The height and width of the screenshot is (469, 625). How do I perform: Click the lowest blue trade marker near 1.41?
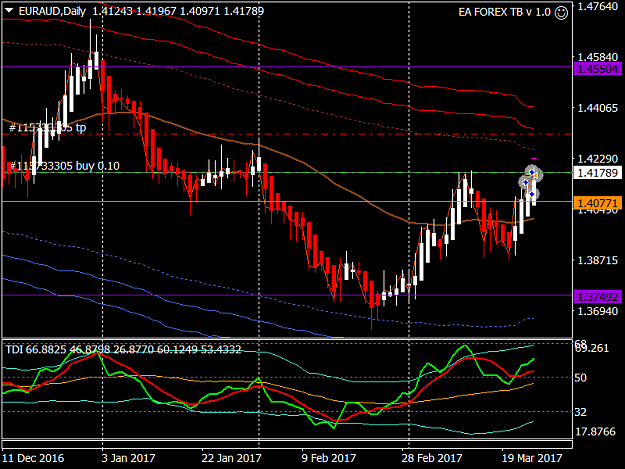[x=532, y=194]
